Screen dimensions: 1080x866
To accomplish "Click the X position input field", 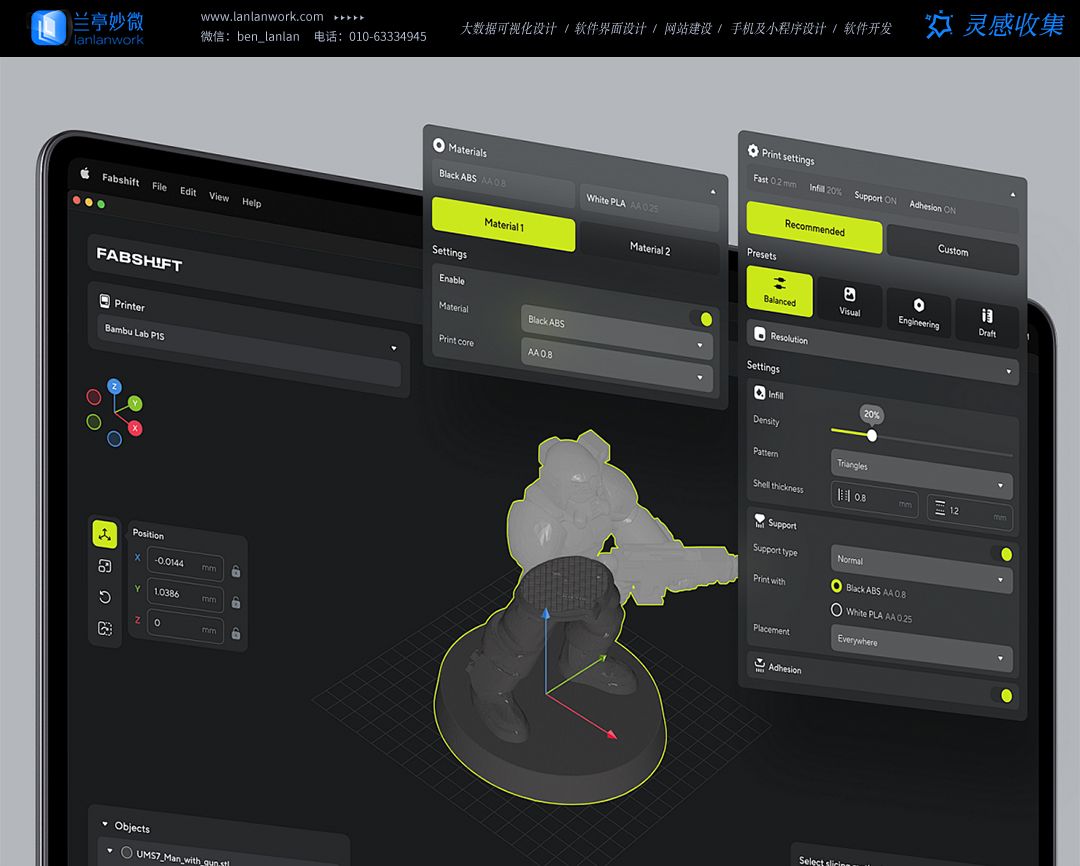I will [x=185, y=564].
